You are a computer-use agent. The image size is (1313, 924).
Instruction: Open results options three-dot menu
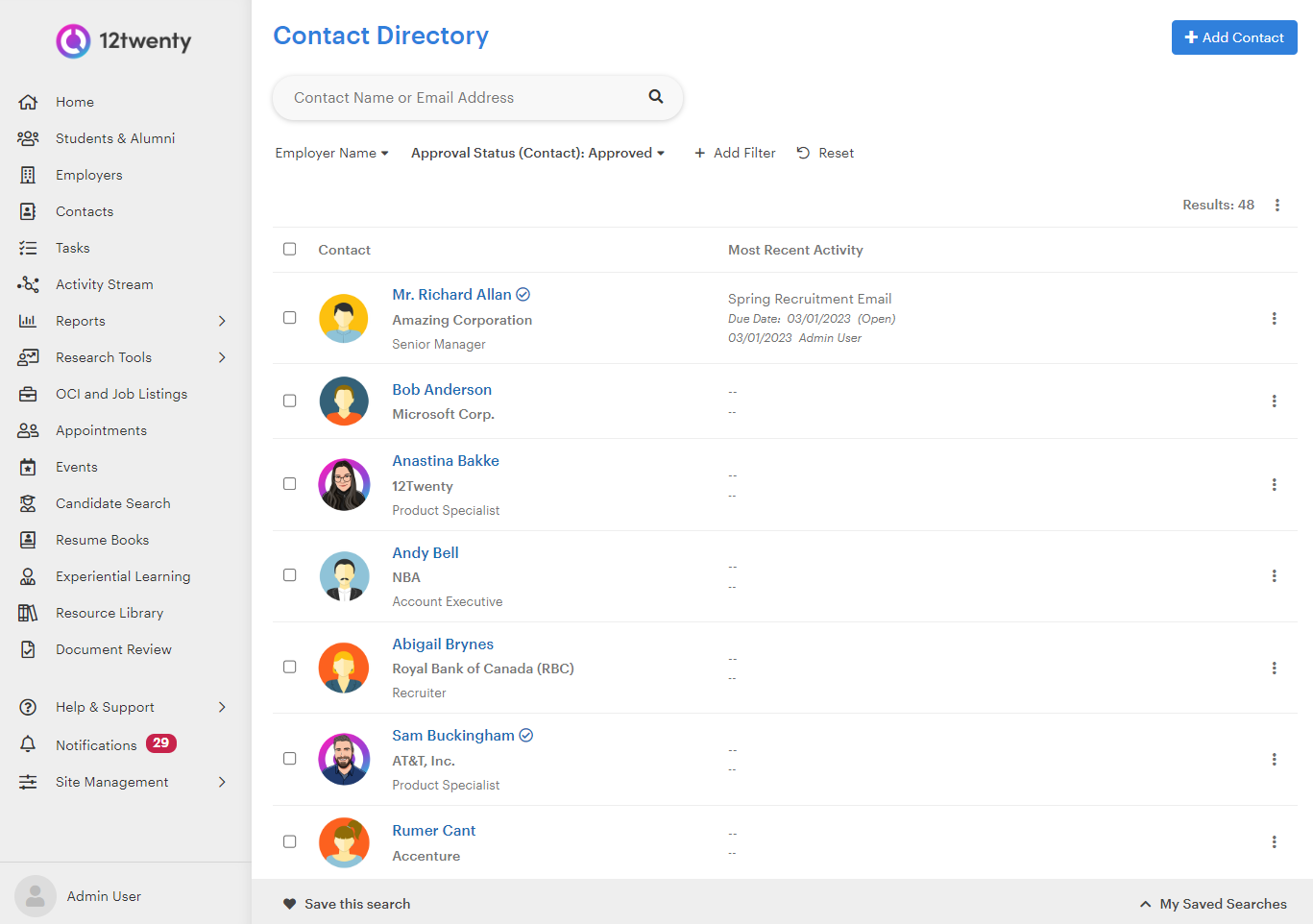pyautogui.click(x=1277, y=205)
